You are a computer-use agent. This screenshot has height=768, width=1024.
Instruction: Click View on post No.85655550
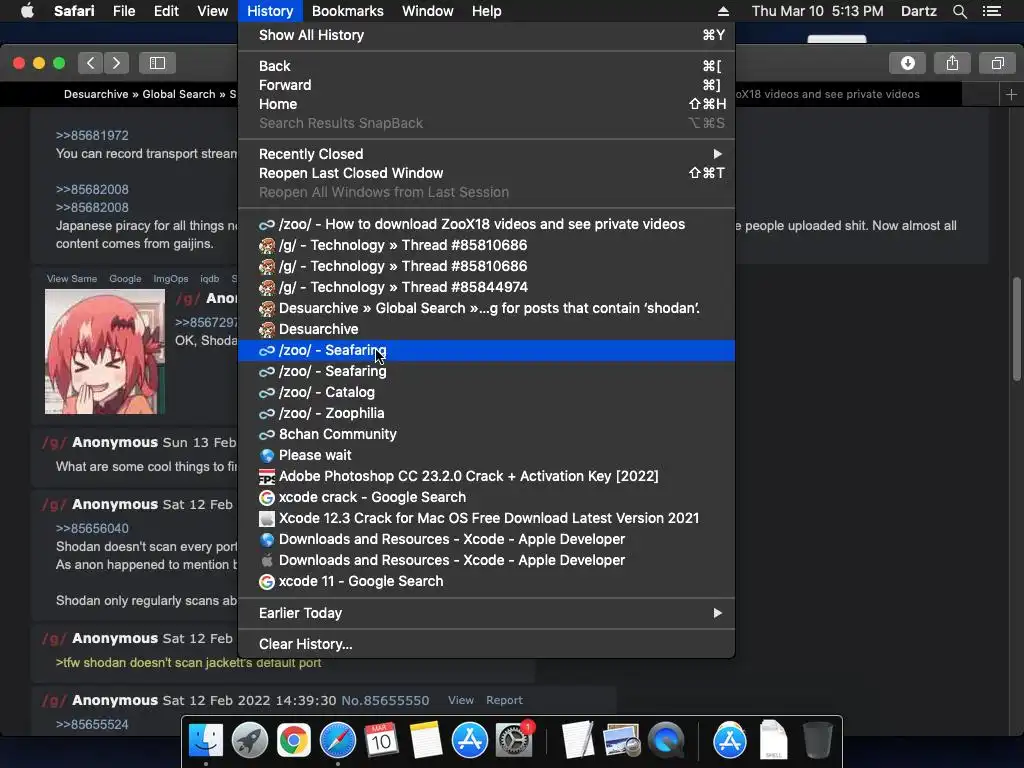(x=460, y=700)
